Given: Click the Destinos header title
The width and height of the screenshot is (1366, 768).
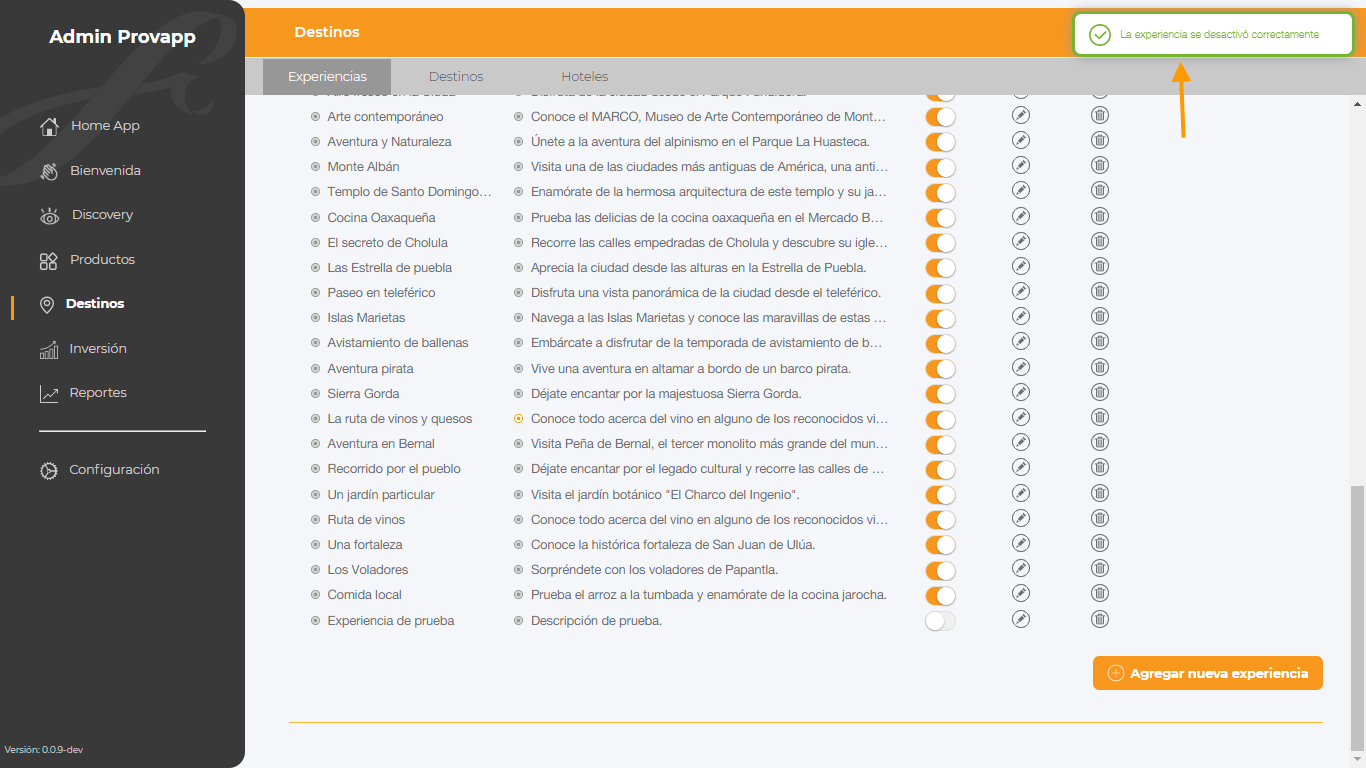Looking at the screenshot, I should 327,32.
